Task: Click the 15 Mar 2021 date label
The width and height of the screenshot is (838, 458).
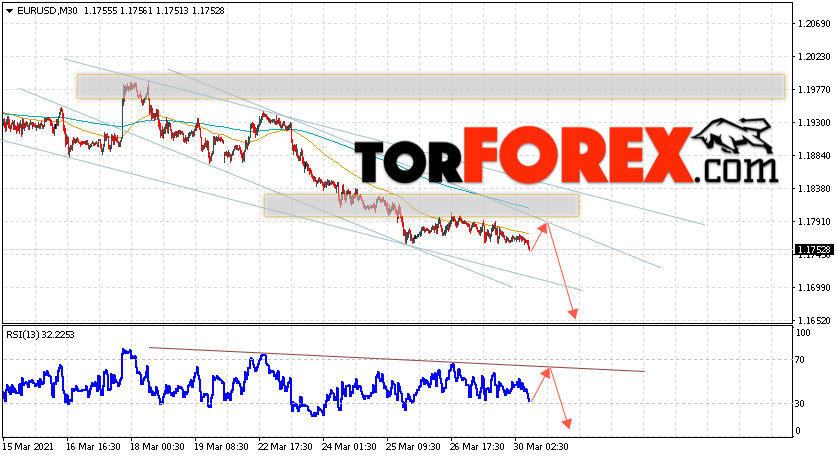Action: click(29, 446)
